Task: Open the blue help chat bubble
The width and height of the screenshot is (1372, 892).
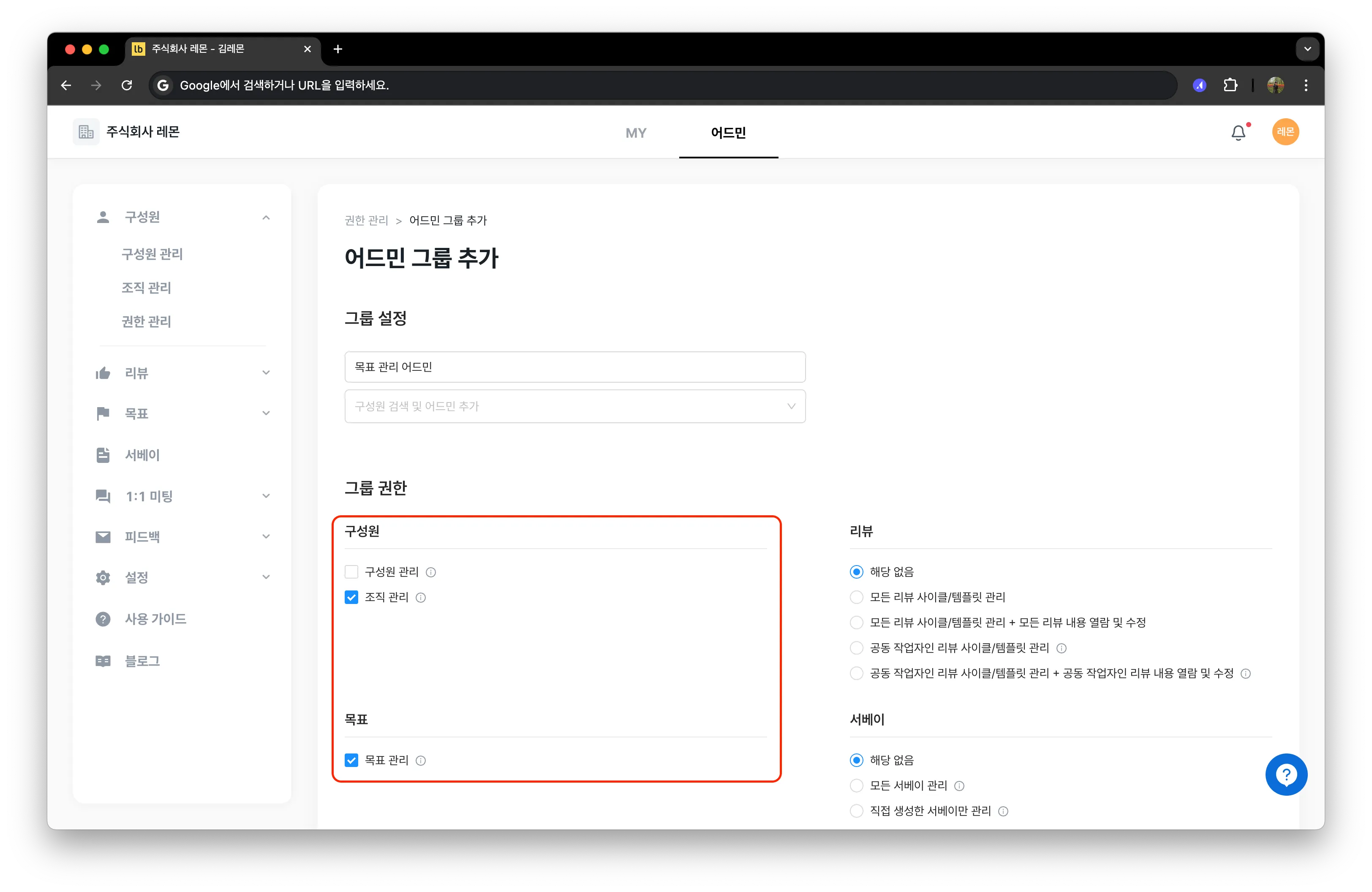Action: [x=1285, y=775]
